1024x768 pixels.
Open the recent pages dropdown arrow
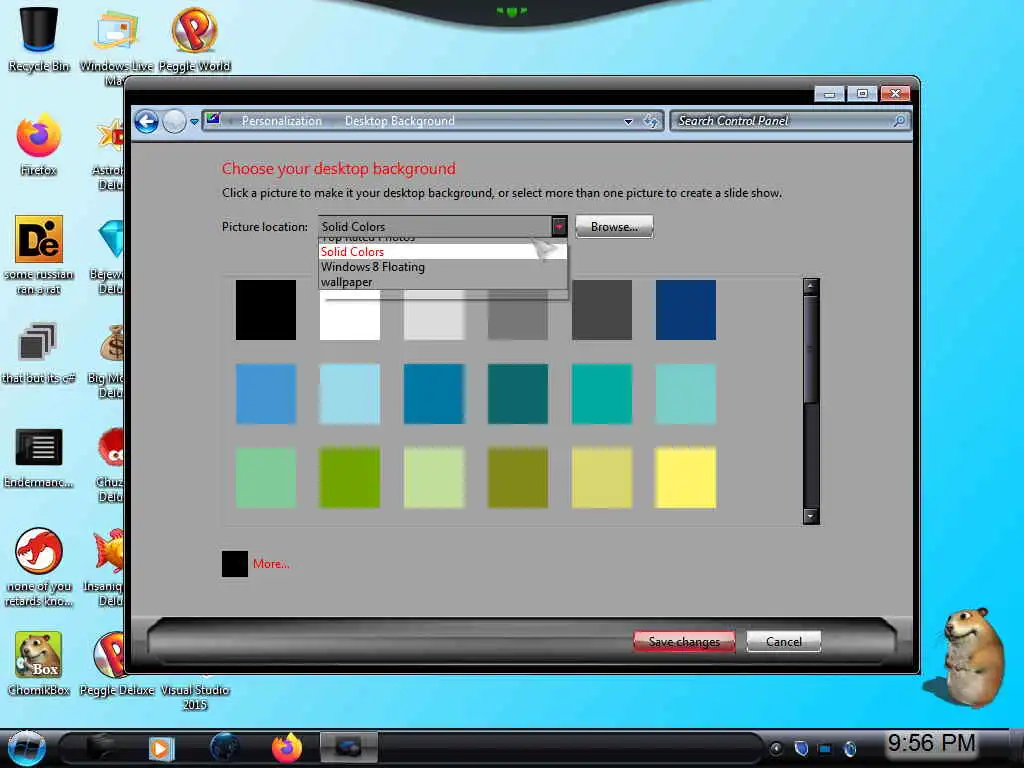click(194, 121)
